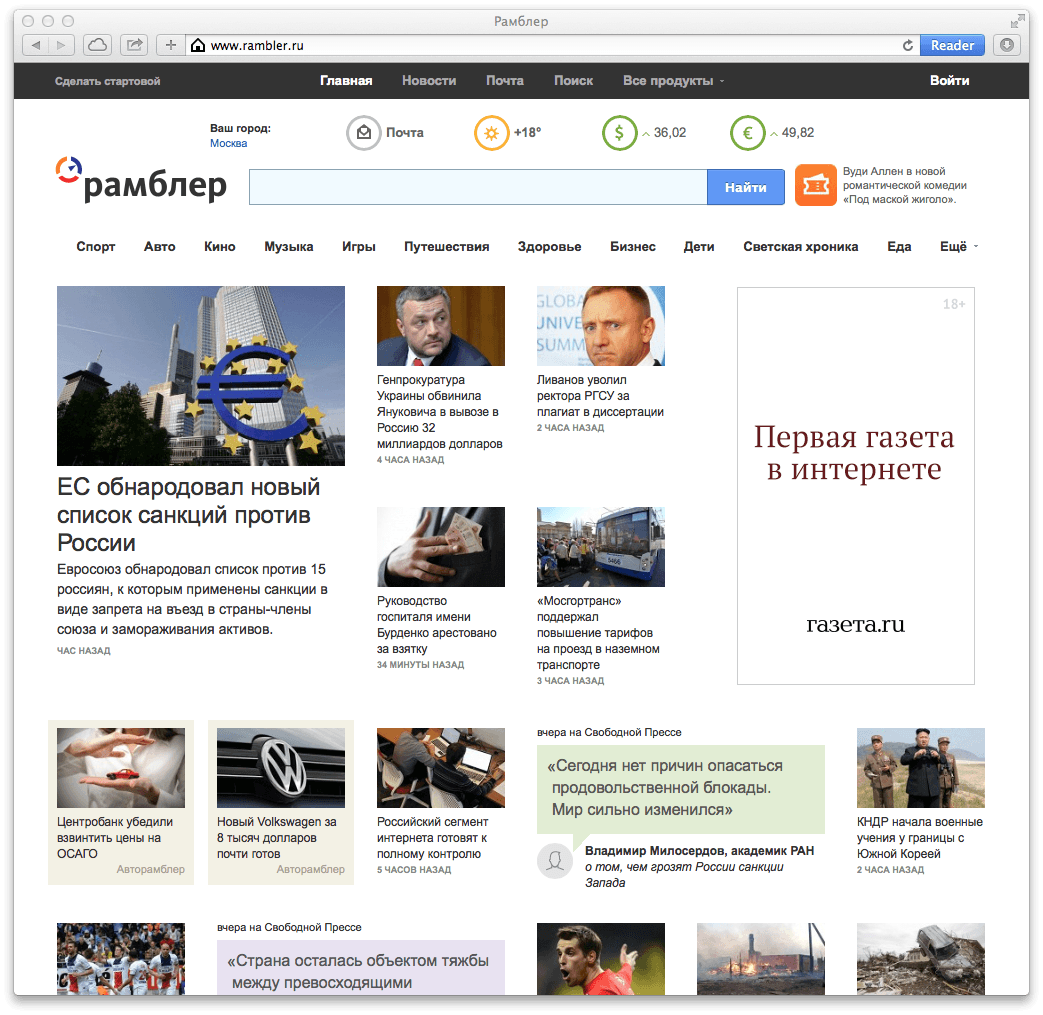Screen dimensions: 1043x1015
Task: Open Новый Volkswagen article thumbnail
Action: pos(281,768)
